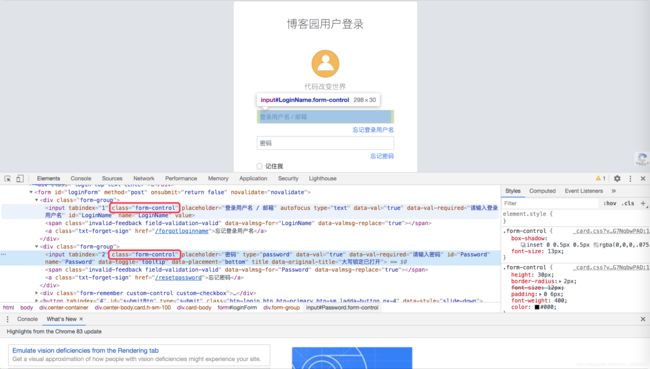The height and width of the screenshot is (369, 650).
Task: Switch to drawer Console tab
Action: 27,319
